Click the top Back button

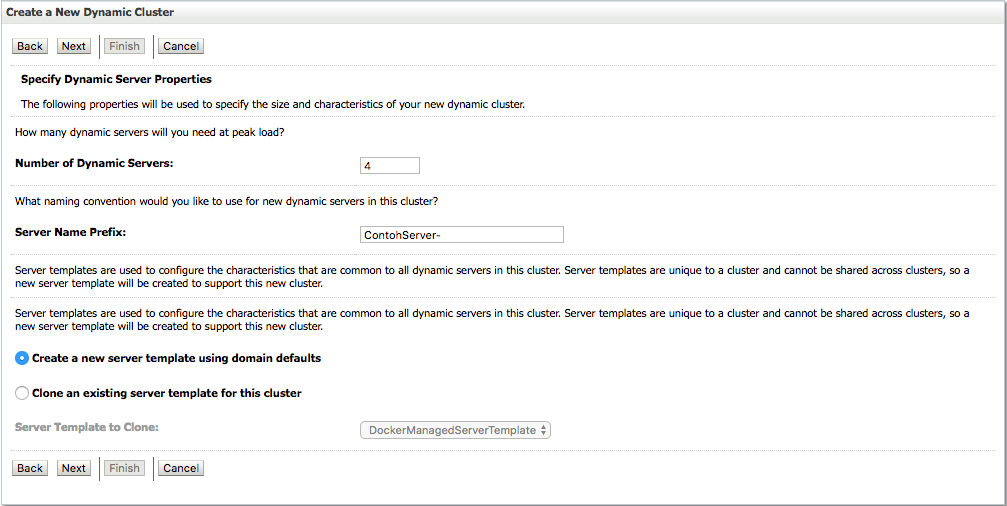[x=30, y=46]
